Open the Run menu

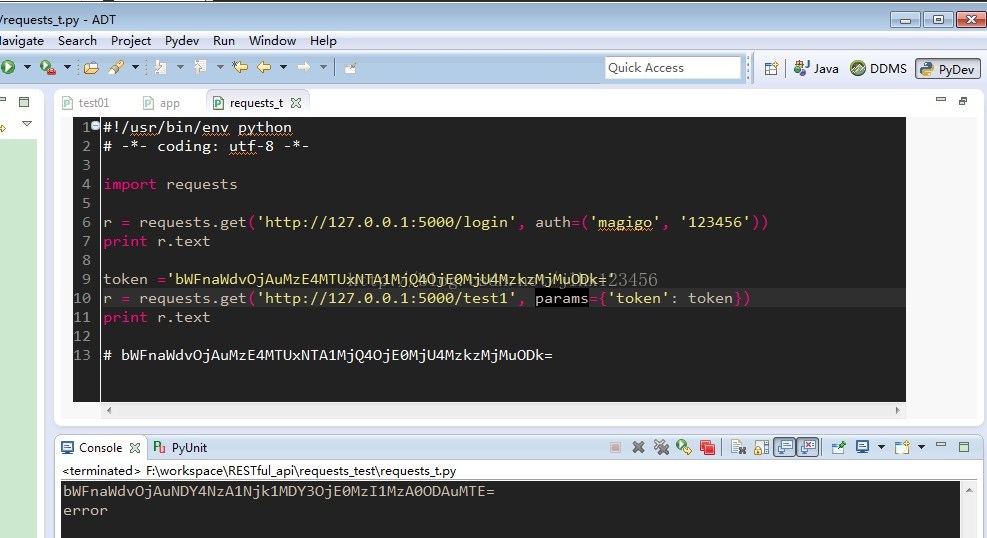pyautogui.click(x=223, y=41)
